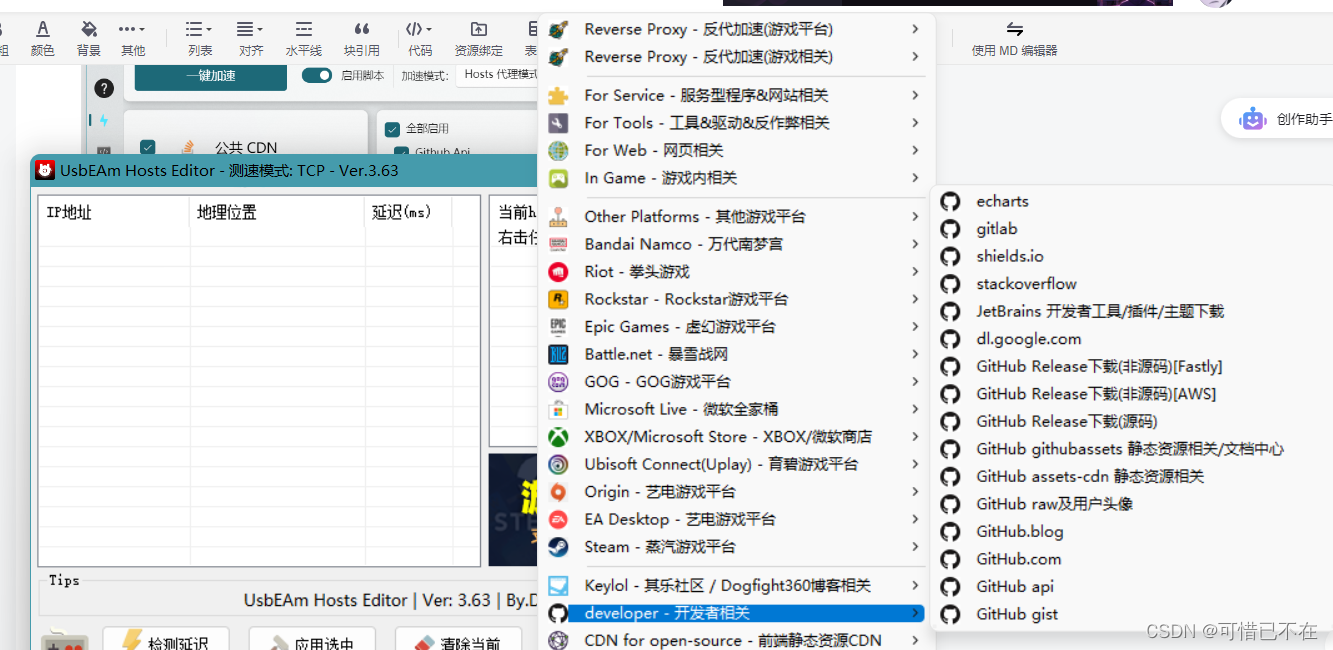Click the 水平线 (horizontal rule) icon
Screen dimensions: 1333x650
pyautogui.click(x=303, y=30)
